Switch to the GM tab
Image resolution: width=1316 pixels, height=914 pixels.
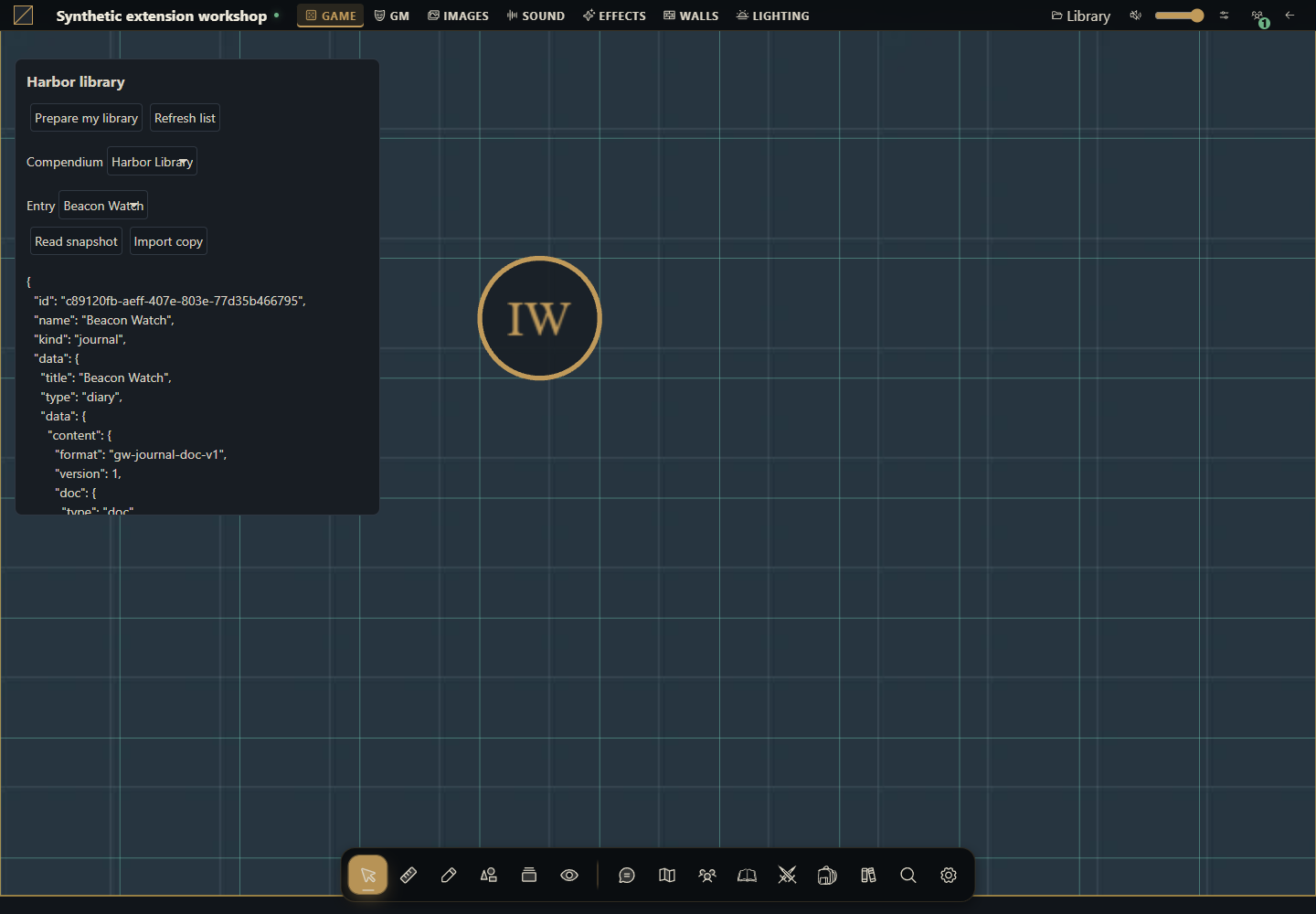(392, 16)
